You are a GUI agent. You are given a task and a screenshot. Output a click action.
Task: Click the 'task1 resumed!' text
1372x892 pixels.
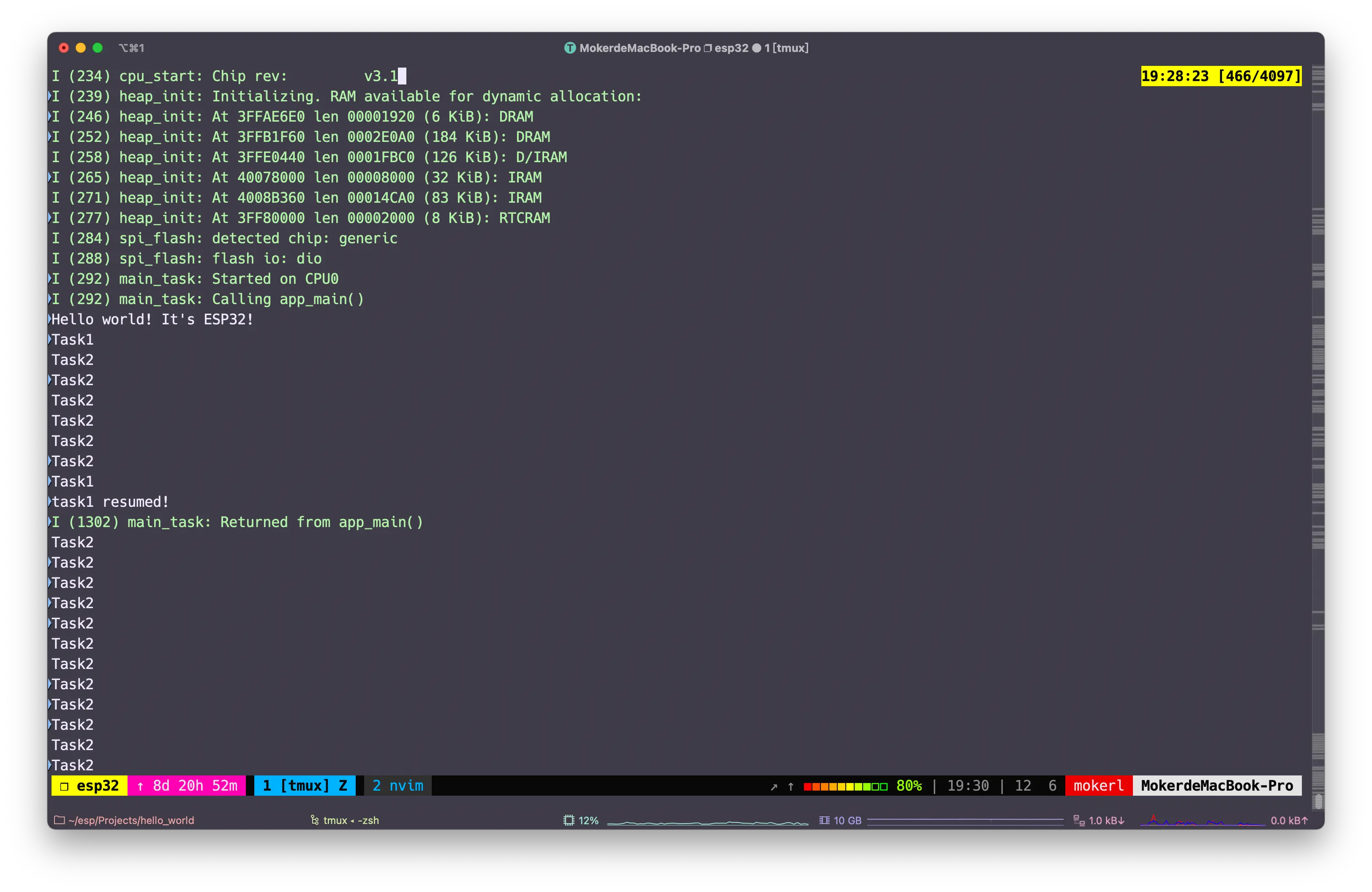click(110, 501)
